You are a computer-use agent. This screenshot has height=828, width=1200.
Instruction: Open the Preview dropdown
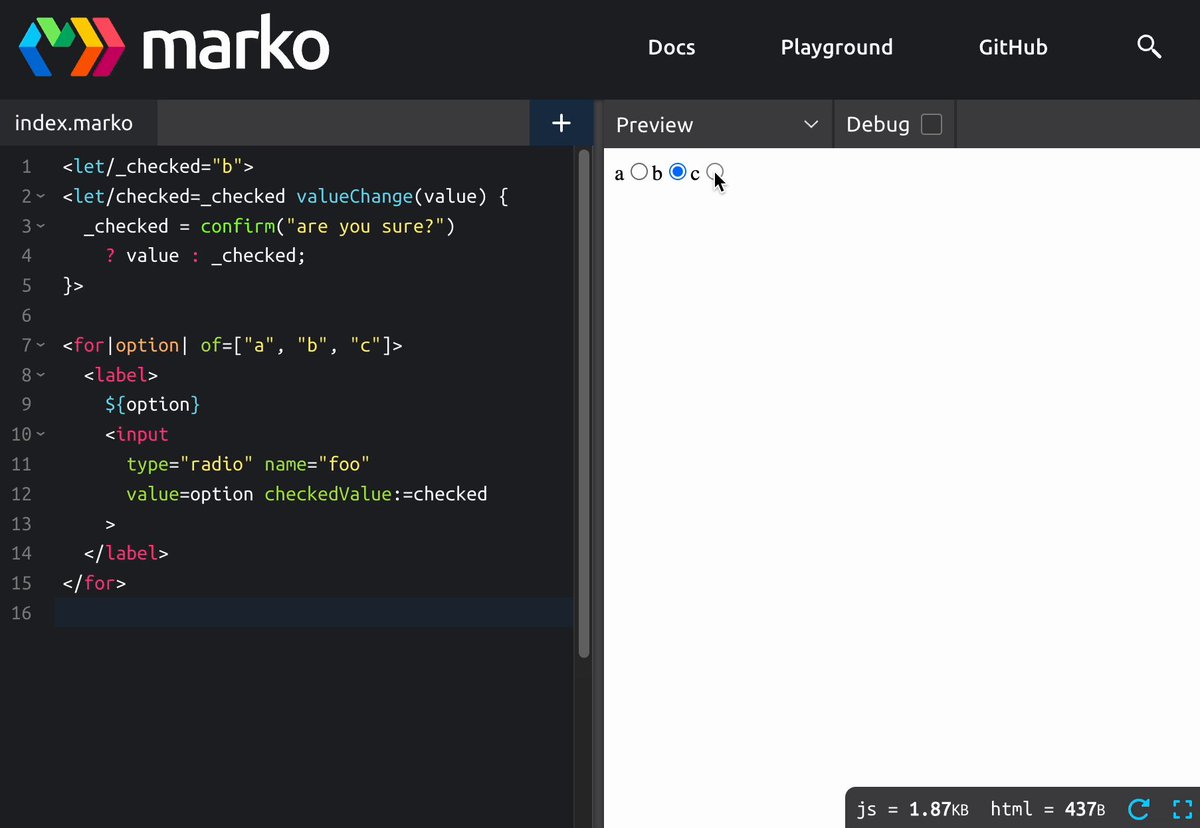tap(714, 124)
